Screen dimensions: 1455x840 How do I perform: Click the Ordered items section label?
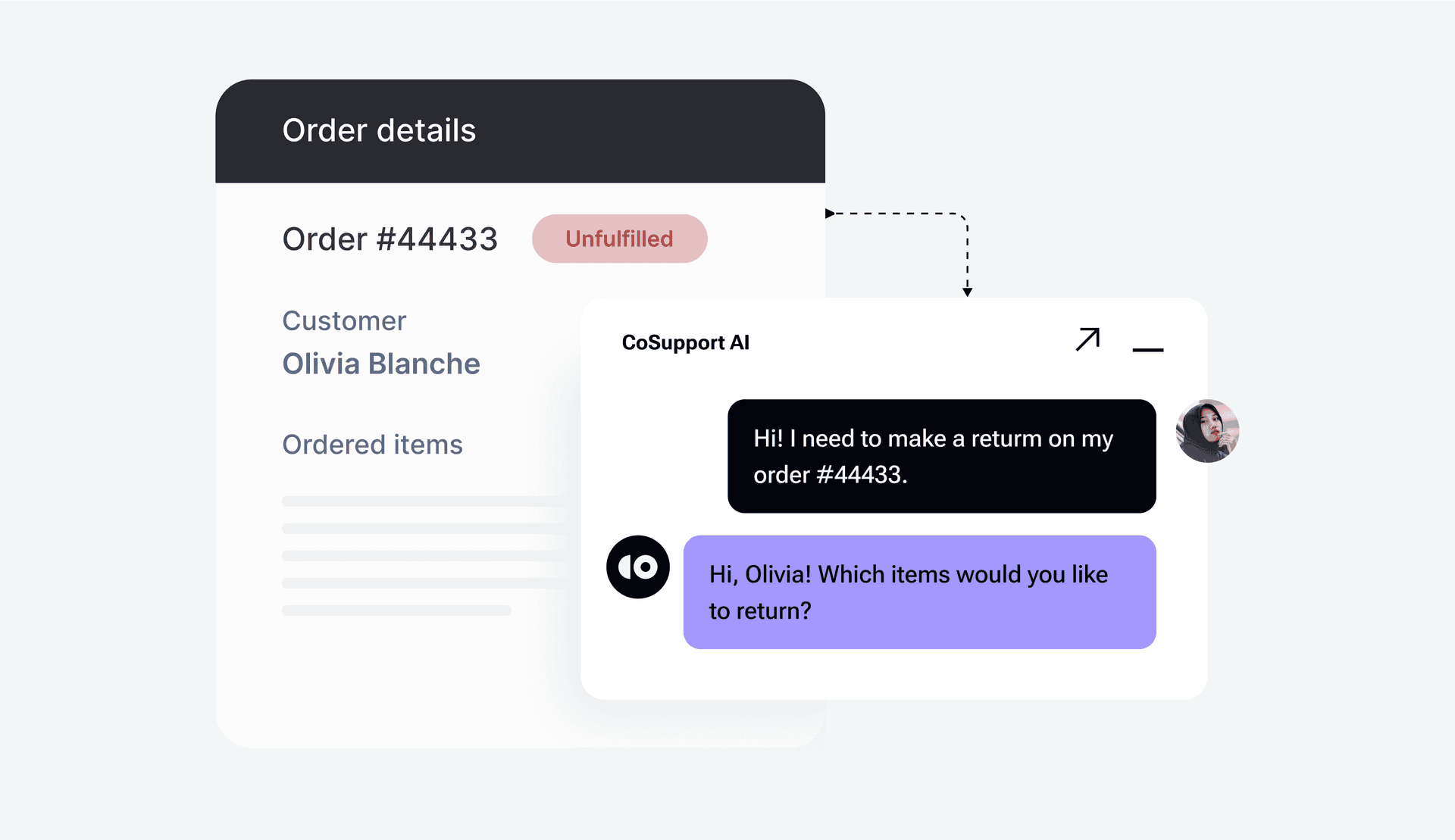[x=372, y=445]
